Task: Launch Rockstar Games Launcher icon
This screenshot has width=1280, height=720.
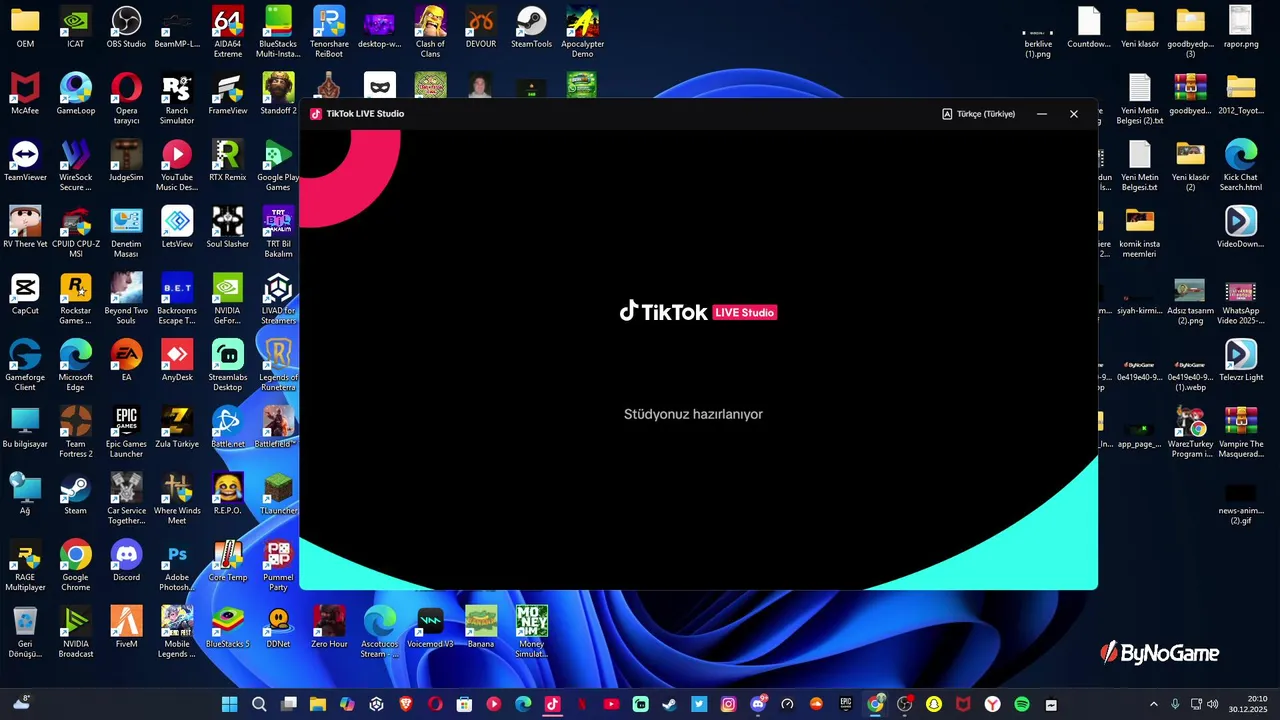Action: tap(76, 300)
